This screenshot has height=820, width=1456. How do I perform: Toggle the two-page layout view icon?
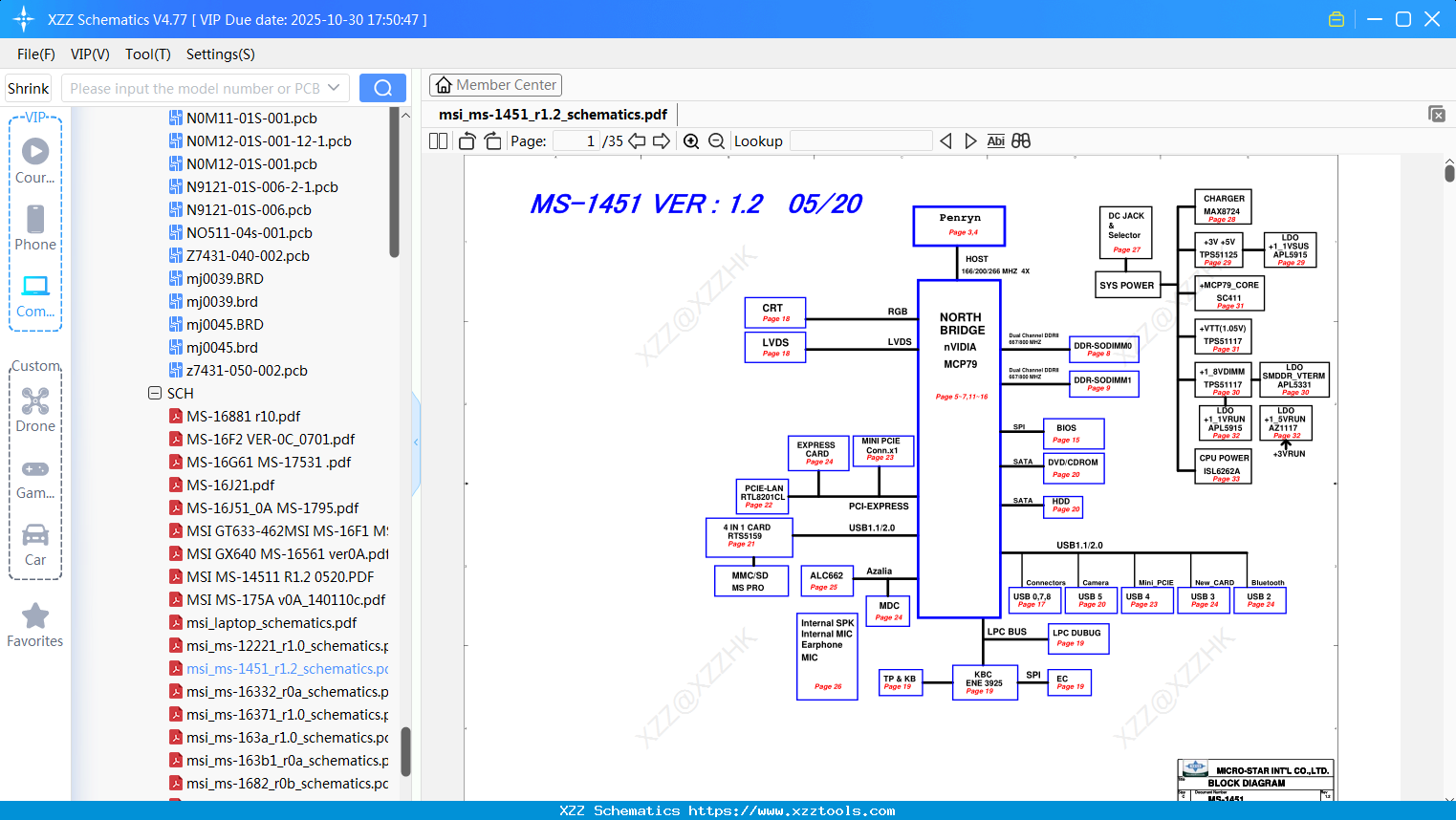[438, 141]
